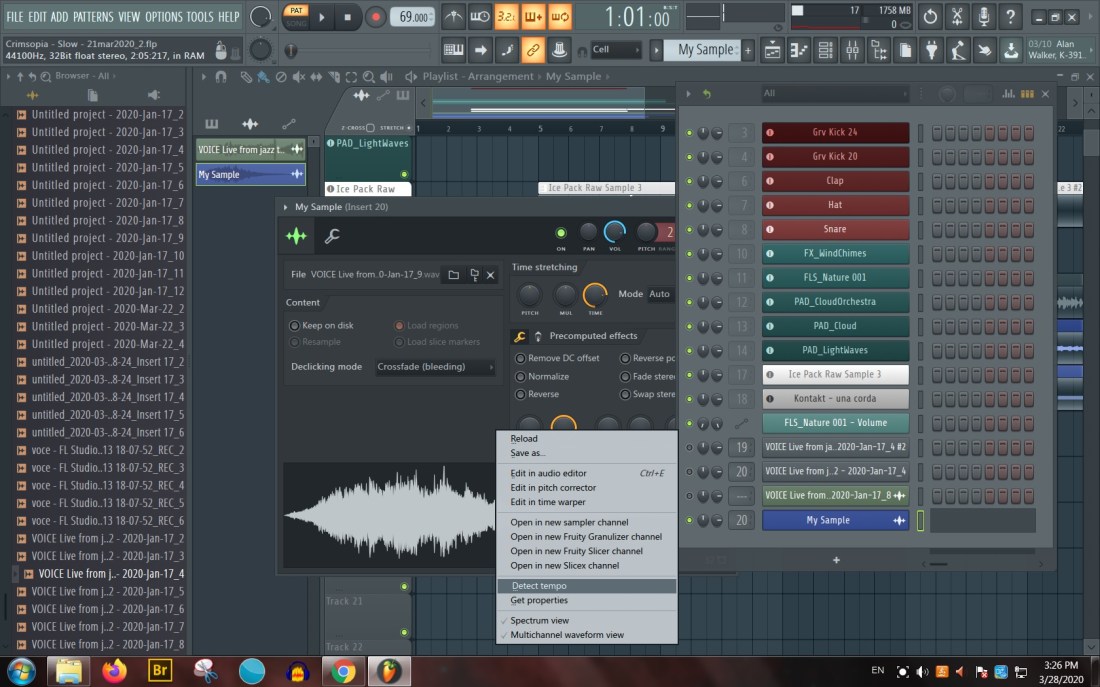Select 'voce - FL Studio..13 18-07-52_REC_4' in browser

[x=107, y=485]
